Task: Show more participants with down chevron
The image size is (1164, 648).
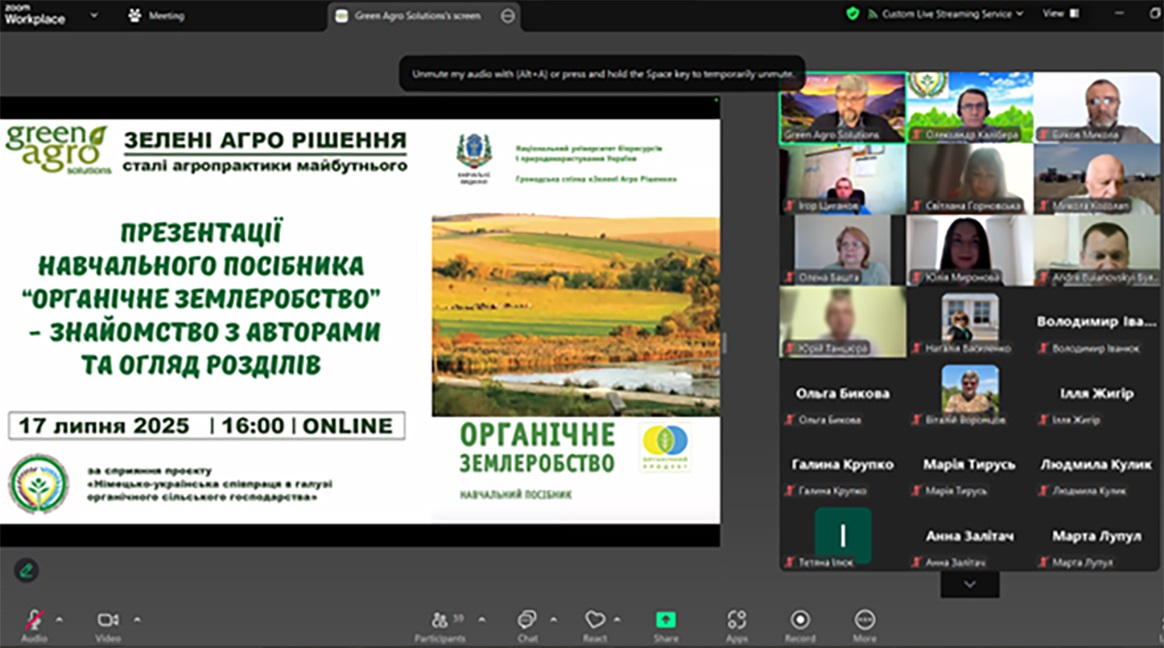Action: coord(969,584)
